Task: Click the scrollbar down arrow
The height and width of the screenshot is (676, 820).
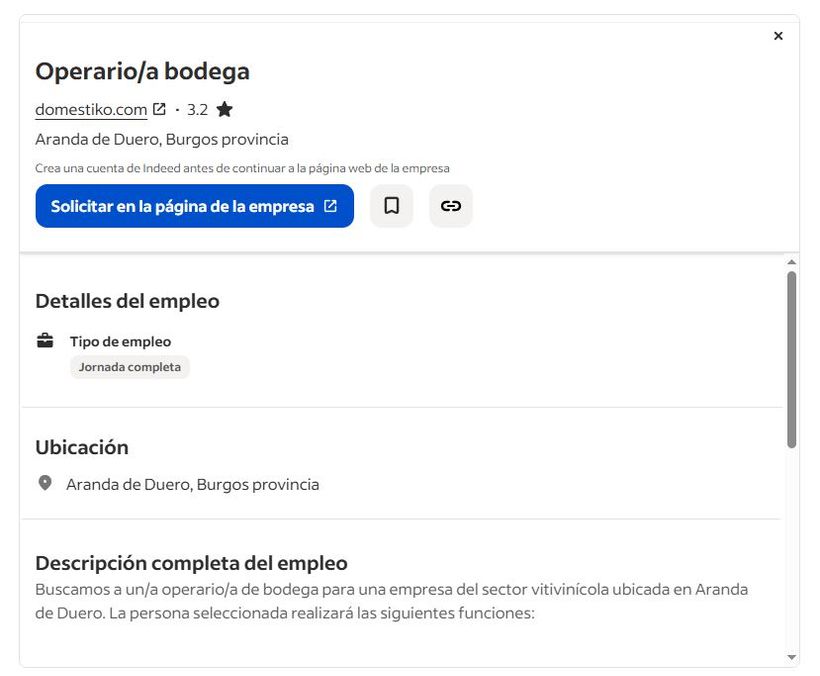Action: [x=792, y=657]
